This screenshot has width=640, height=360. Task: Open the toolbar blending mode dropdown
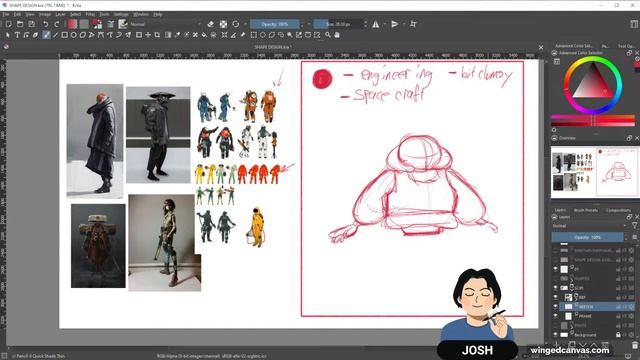(165, 24)
